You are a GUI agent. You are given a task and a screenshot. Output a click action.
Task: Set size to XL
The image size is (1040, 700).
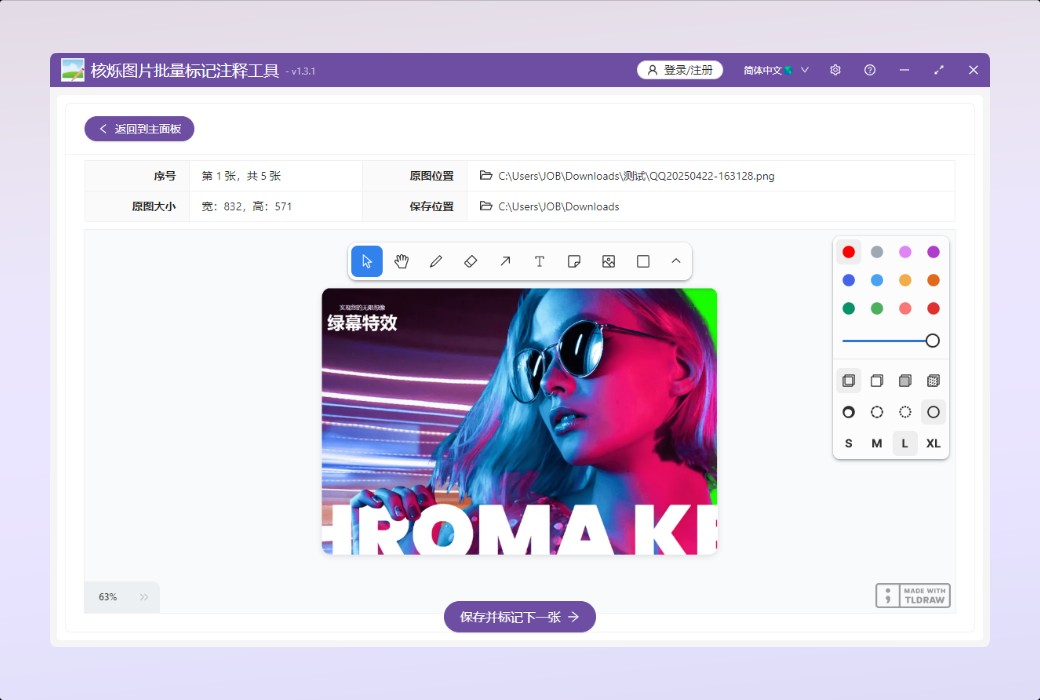pos(933,443)
